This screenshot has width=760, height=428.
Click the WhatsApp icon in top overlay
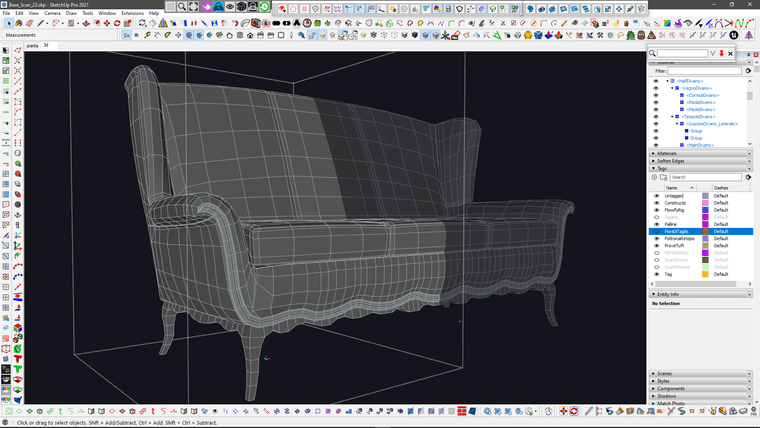(x=266, y=6)
